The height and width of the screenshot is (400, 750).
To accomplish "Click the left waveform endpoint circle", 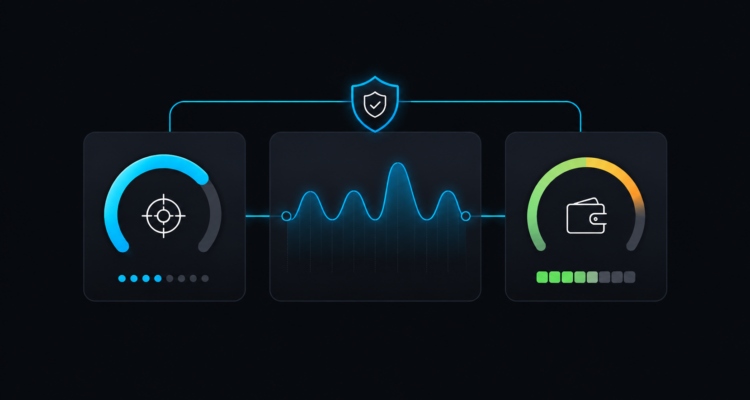I will [286, 216].
